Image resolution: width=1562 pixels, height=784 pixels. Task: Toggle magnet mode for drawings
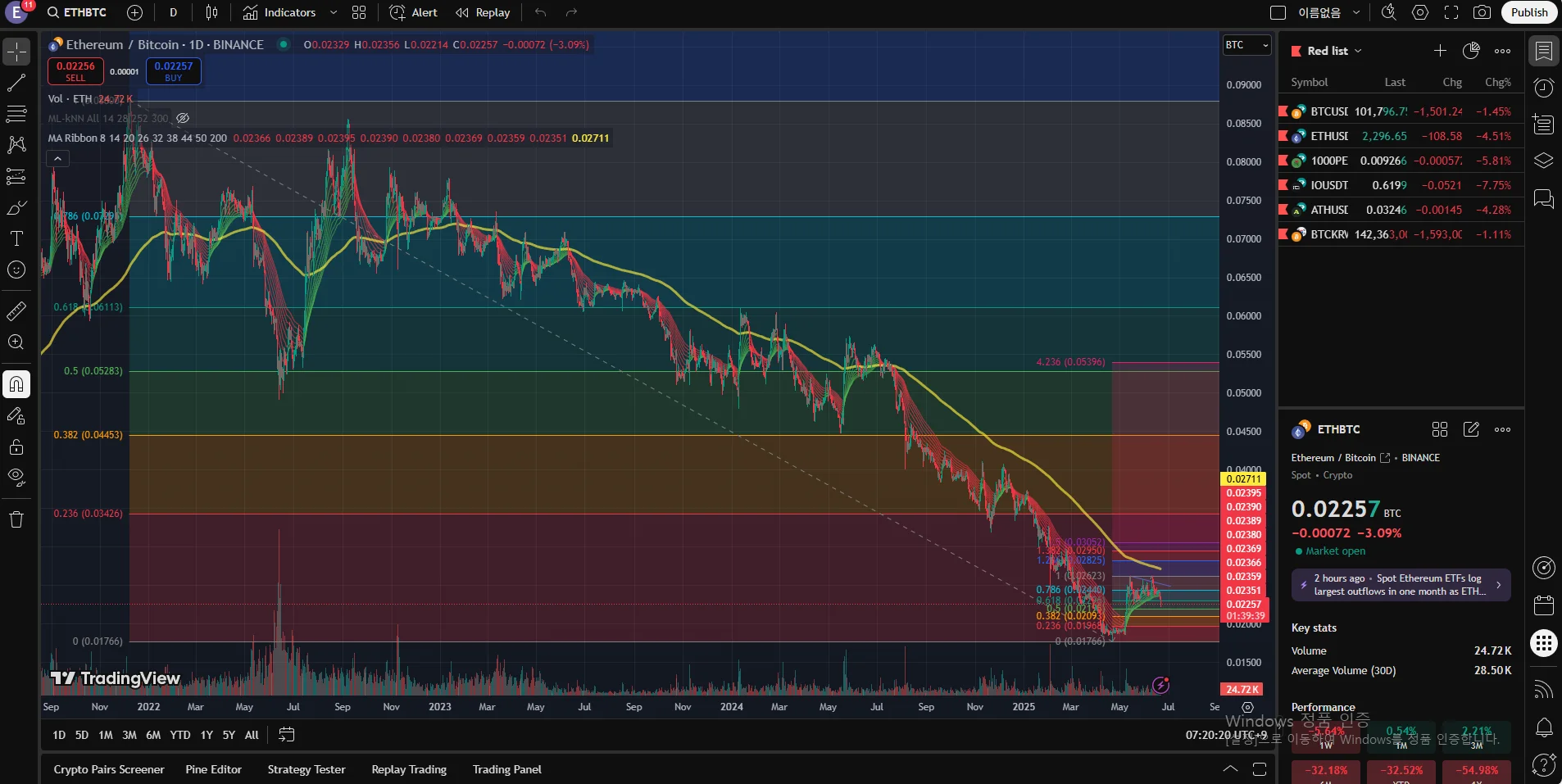(x=16, y=384)
